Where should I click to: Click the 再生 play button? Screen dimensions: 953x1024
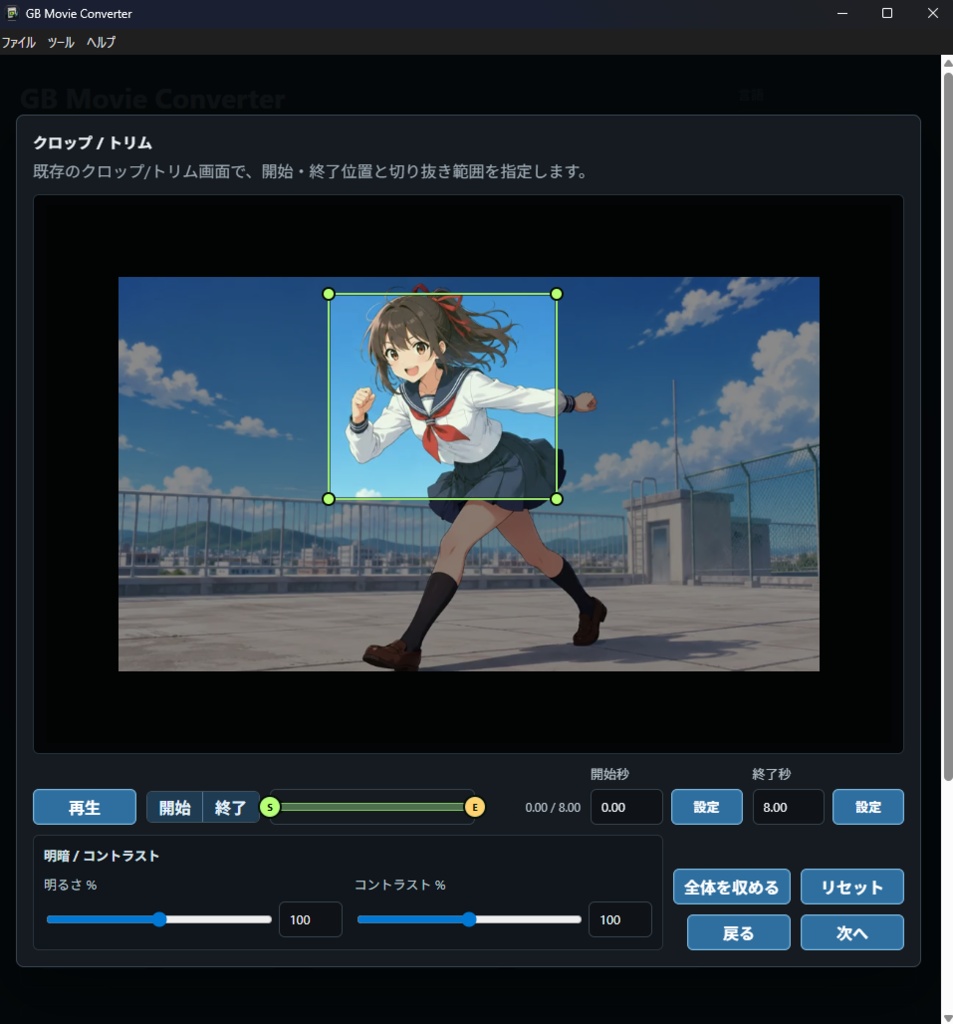click(x=85, y=807)
